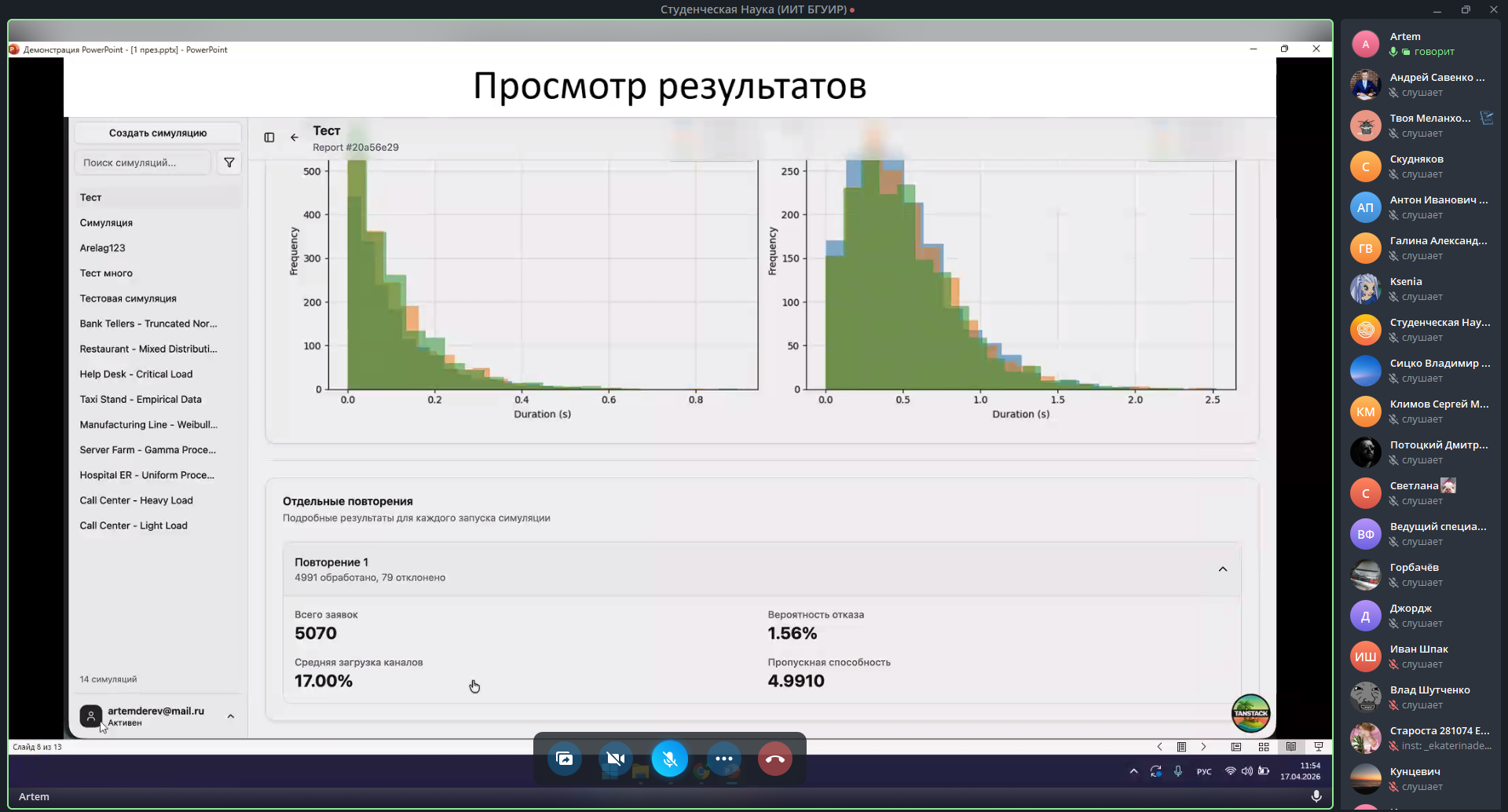Expand the artemderev@mail.ru account menu
The width and height of the screenshot is (1508, 812).
coord(230,716)
